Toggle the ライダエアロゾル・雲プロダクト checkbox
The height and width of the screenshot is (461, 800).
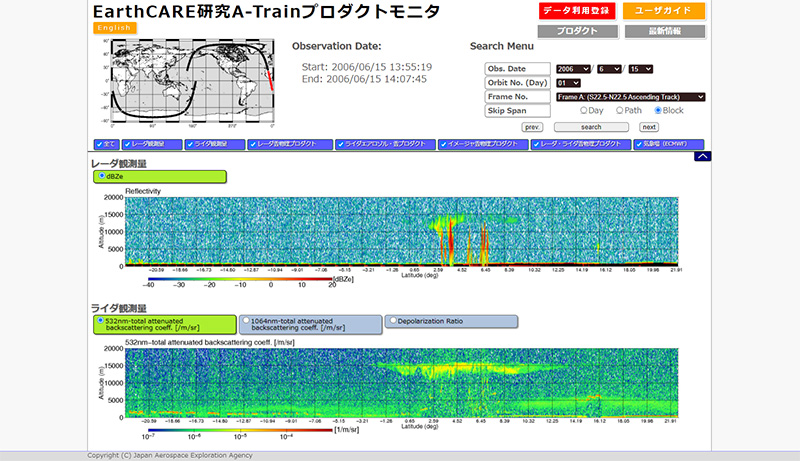click(x=341, y=144)
